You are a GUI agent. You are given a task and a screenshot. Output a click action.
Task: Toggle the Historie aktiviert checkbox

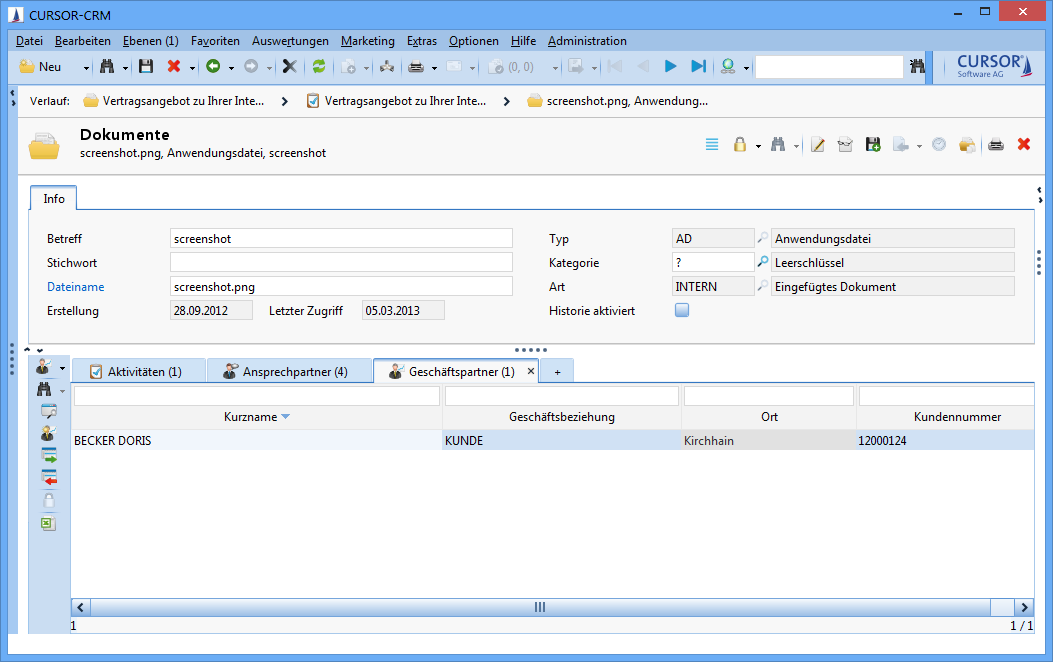(x=682, y=310)
